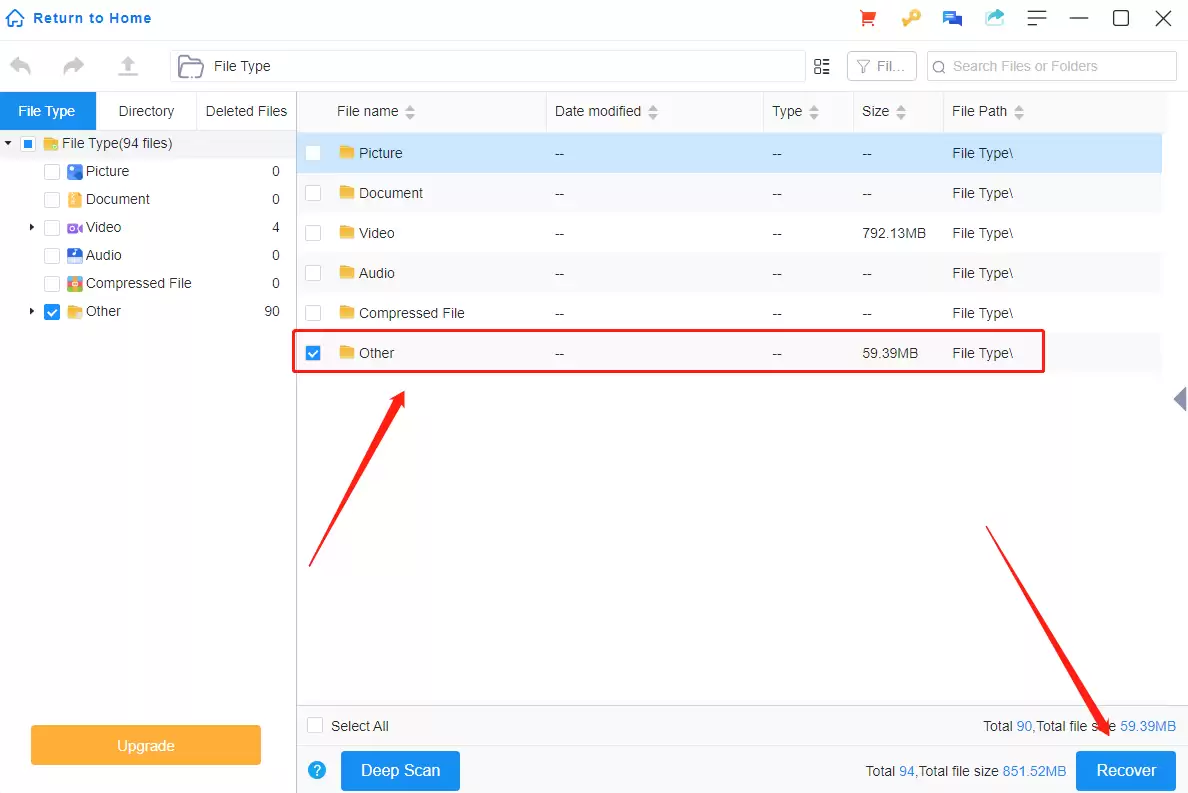Viewport: 1188px width, 793px height.
Task: Click the back navigation arrow
Action: pos(21,66)
